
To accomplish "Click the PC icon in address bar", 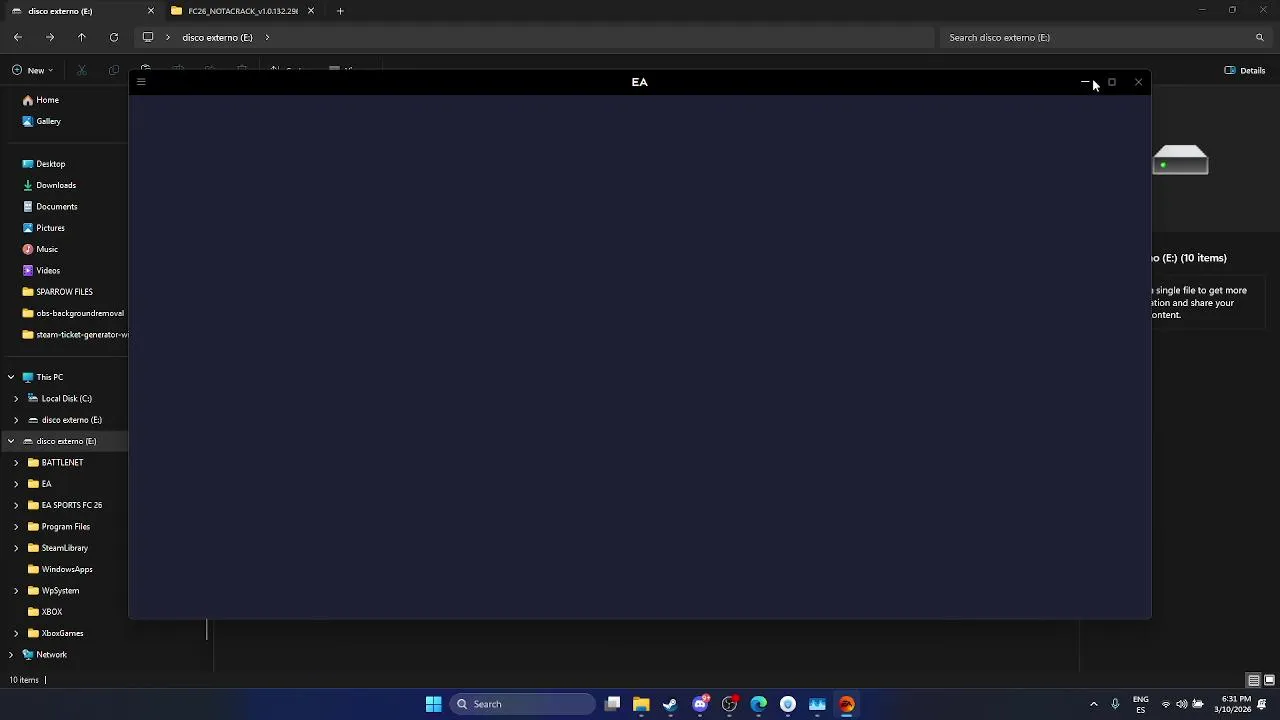I will (148, 37).
